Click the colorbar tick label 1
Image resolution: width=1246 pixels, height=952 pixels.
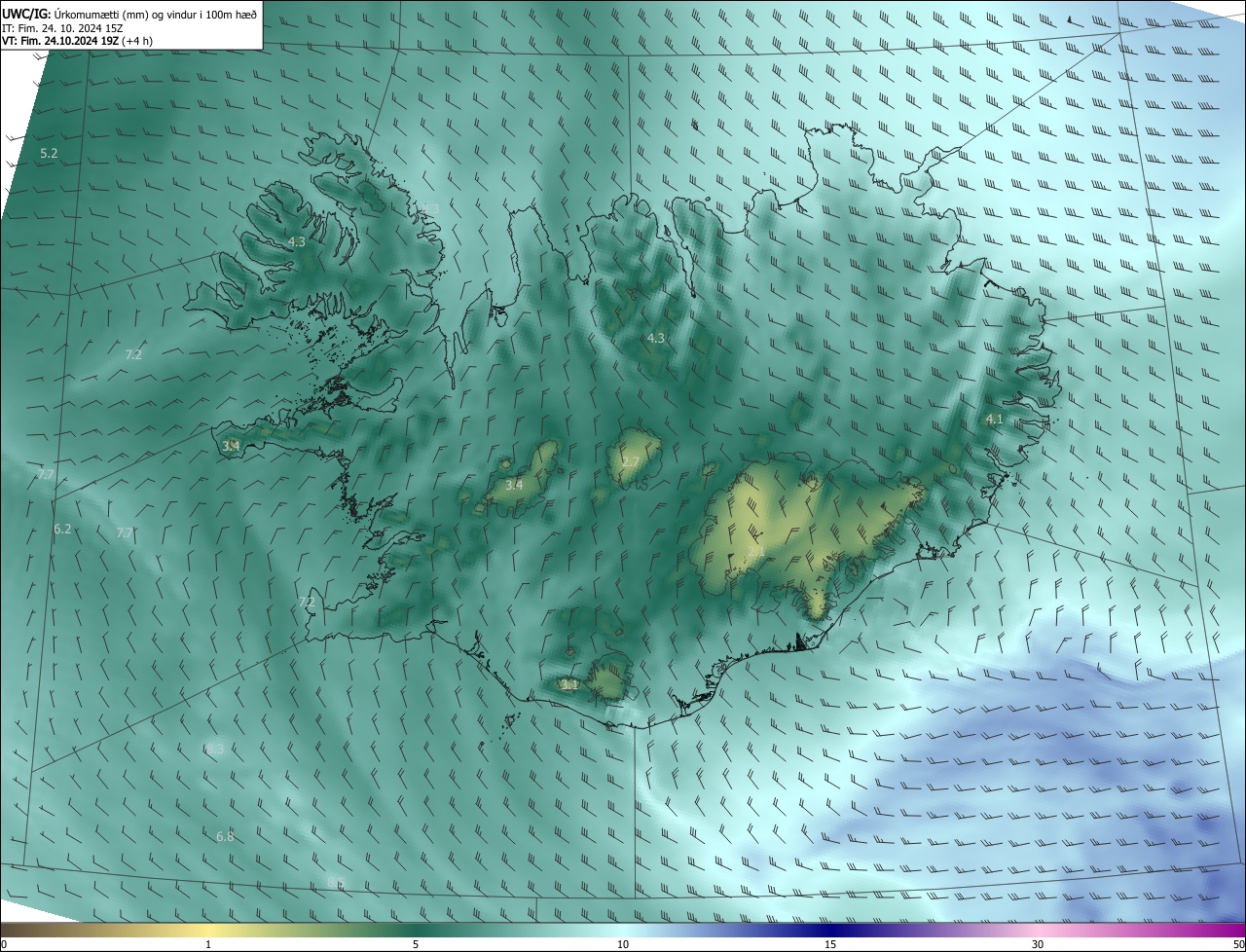208,945
